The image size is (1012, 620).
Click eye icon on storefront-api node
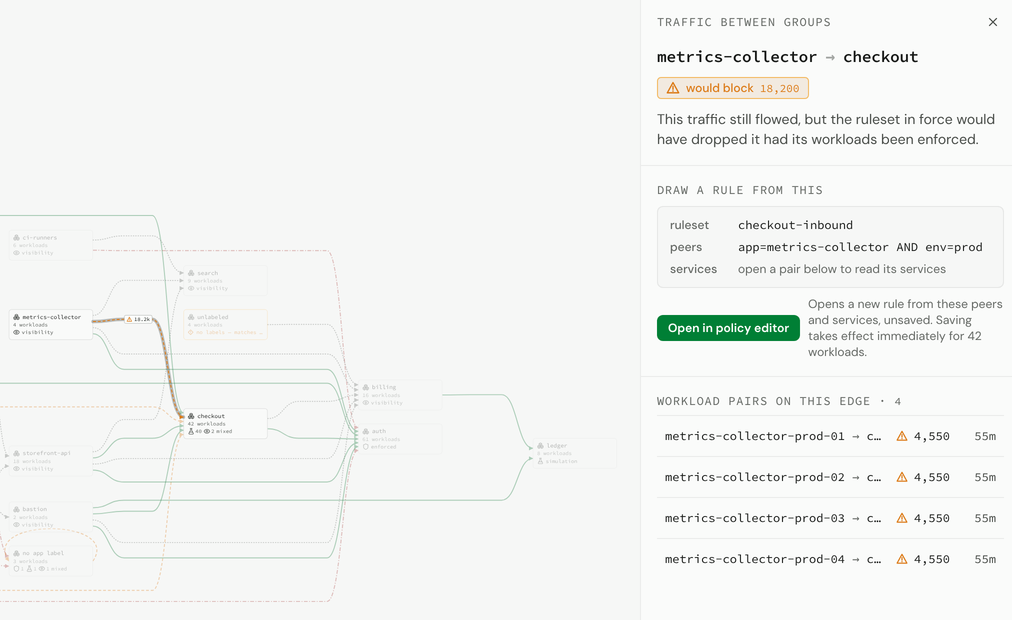(16, 468)
